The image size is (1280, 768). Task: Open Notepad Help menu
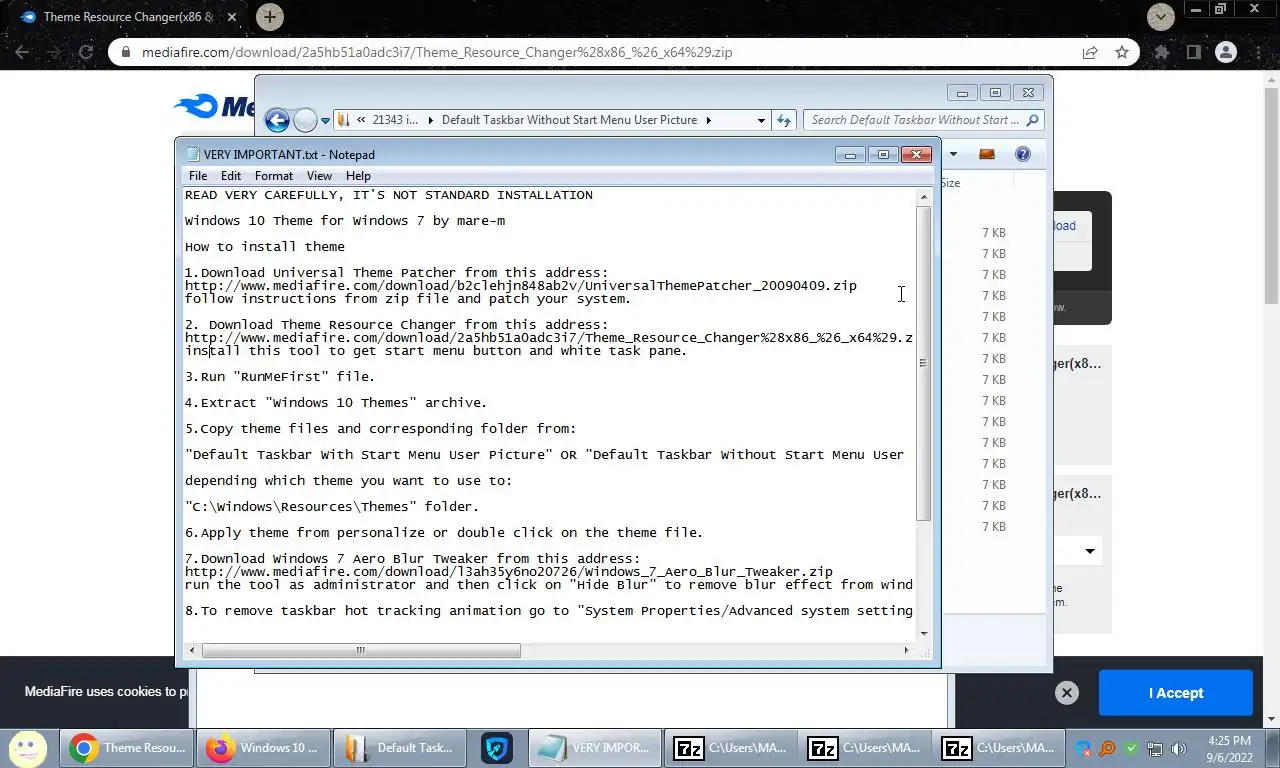(358, 176)
